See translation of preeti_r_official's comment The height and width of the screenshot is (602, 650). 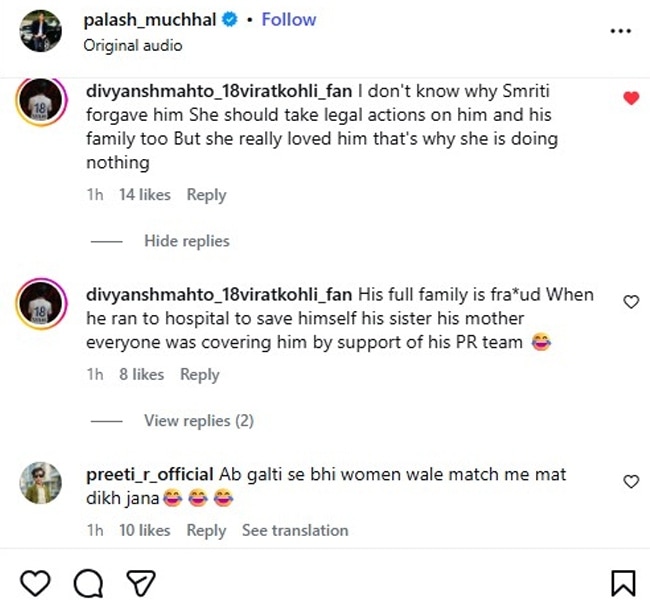tap(295, 530)
